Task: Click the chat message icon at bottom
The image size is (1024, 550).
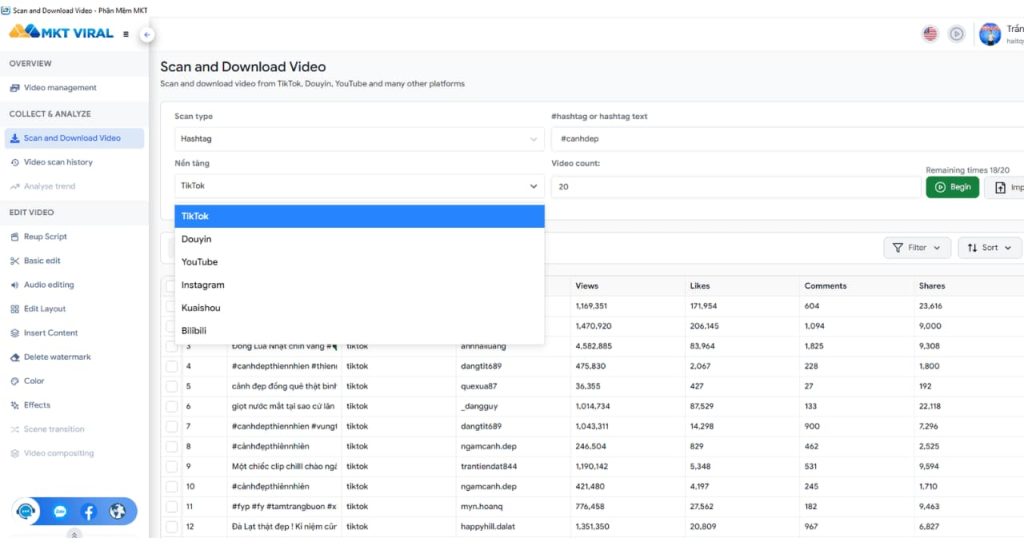Action: pyautogui.click(x=60, y=511)
